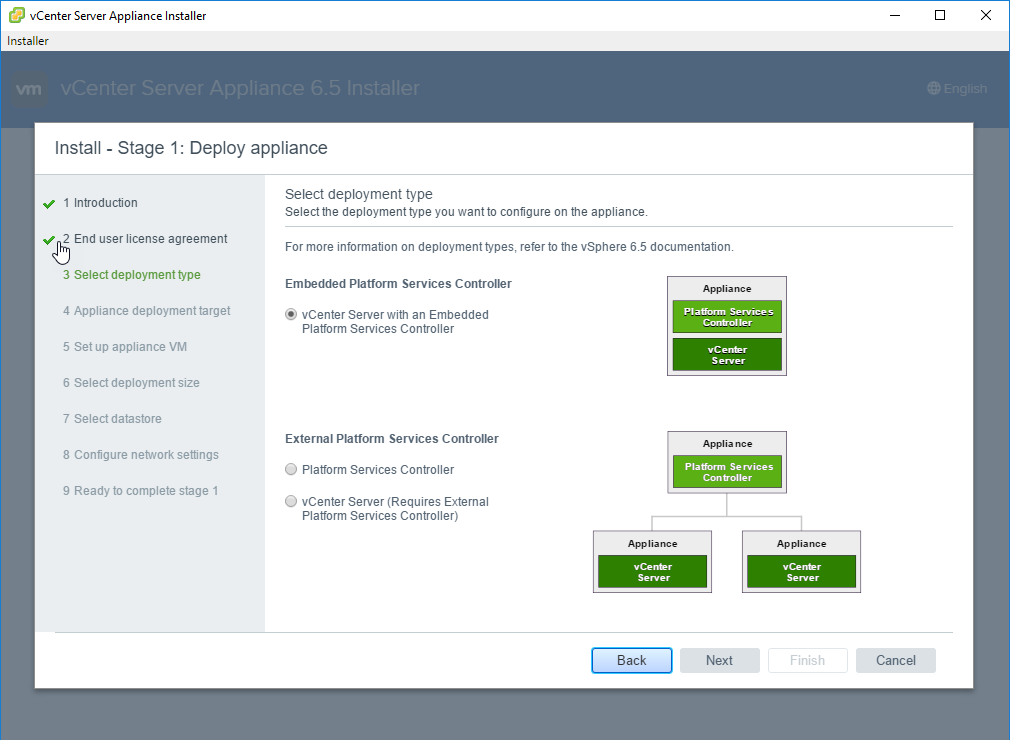Screen dimensions: 1010x740
Task: Click the lower-right Appliance vCenter Server diagram box
Action: point(802,572)
